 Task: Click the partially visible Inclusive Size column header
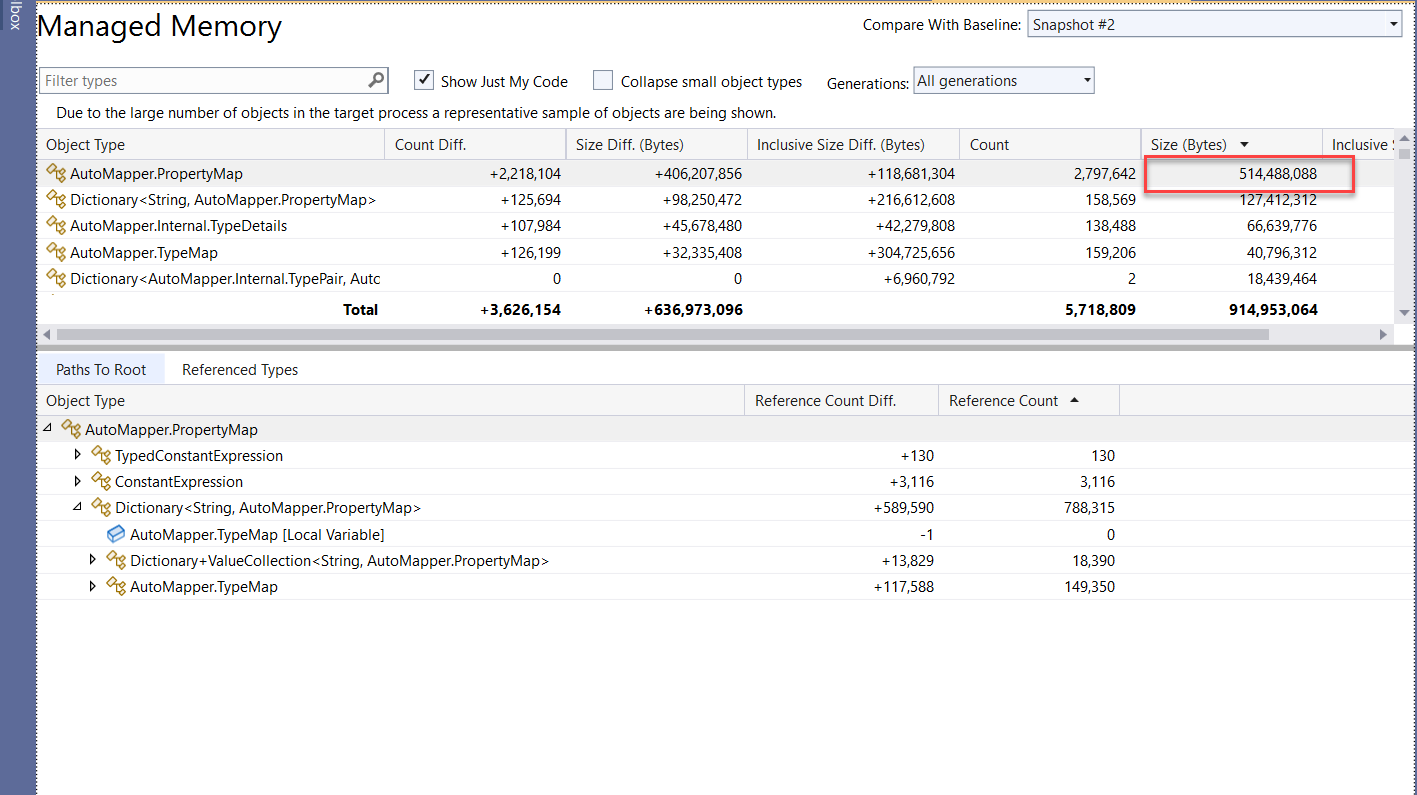[x=1359, y=144]
